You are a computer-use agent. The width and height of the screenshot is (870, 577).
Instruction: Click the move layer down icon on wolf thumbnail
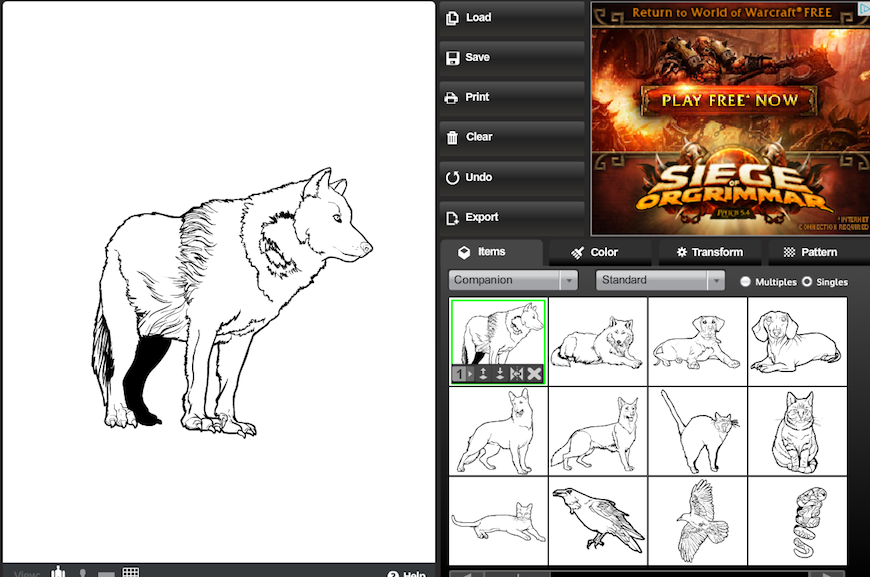[x=500, y=374]
